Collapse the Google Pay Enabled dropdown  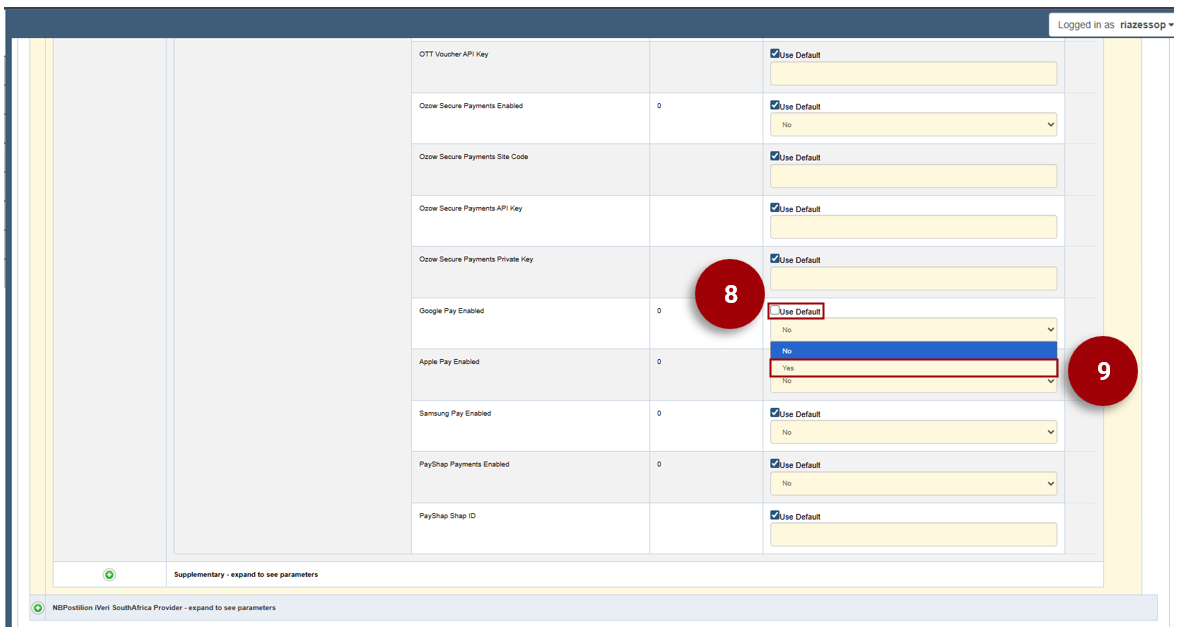[912, 329]
